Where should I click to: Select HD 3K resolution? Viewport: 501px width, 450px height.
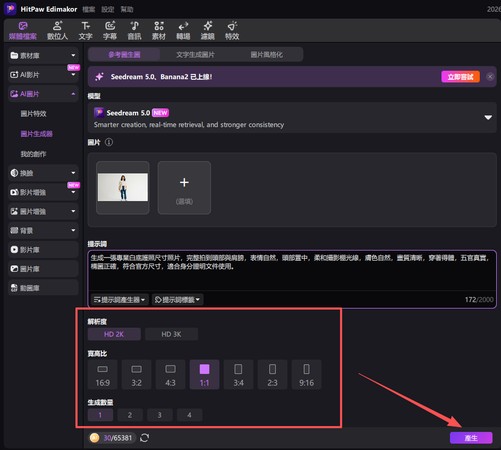tap(171, 334)
